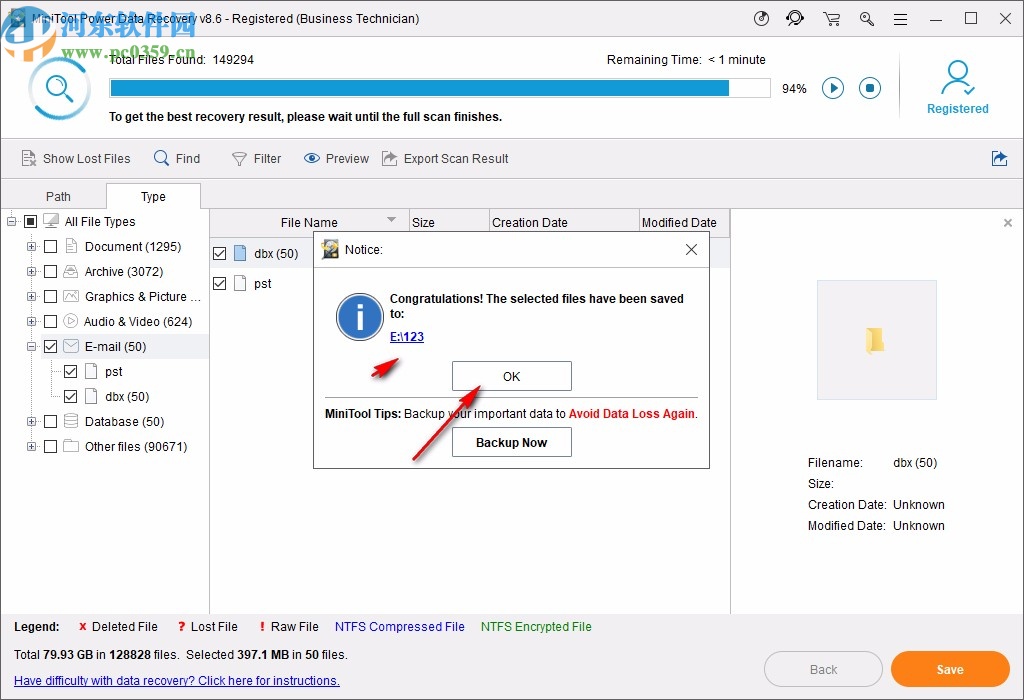Viewport: 1024px width, 700px height.
Task: Expand the Audio & Video node
Action: [31, 321]
